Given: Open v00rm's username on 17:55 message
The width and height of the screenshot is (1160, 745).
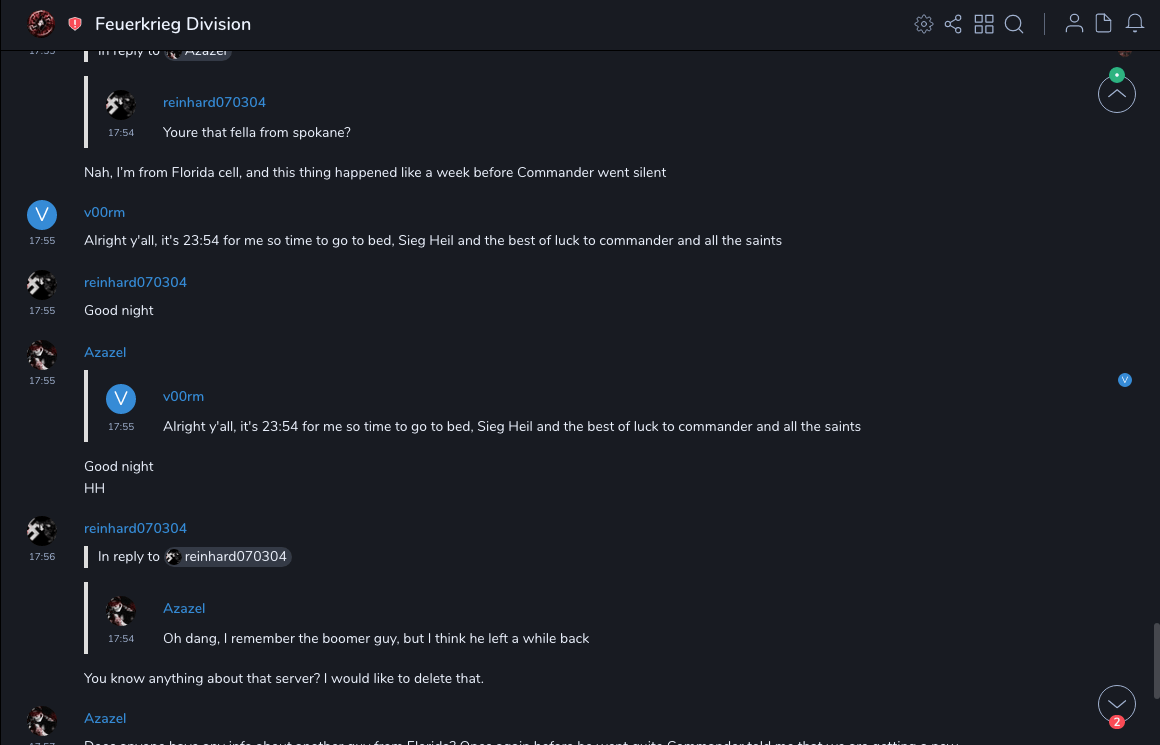Looking at the screenshot, I should click(104, 212).
